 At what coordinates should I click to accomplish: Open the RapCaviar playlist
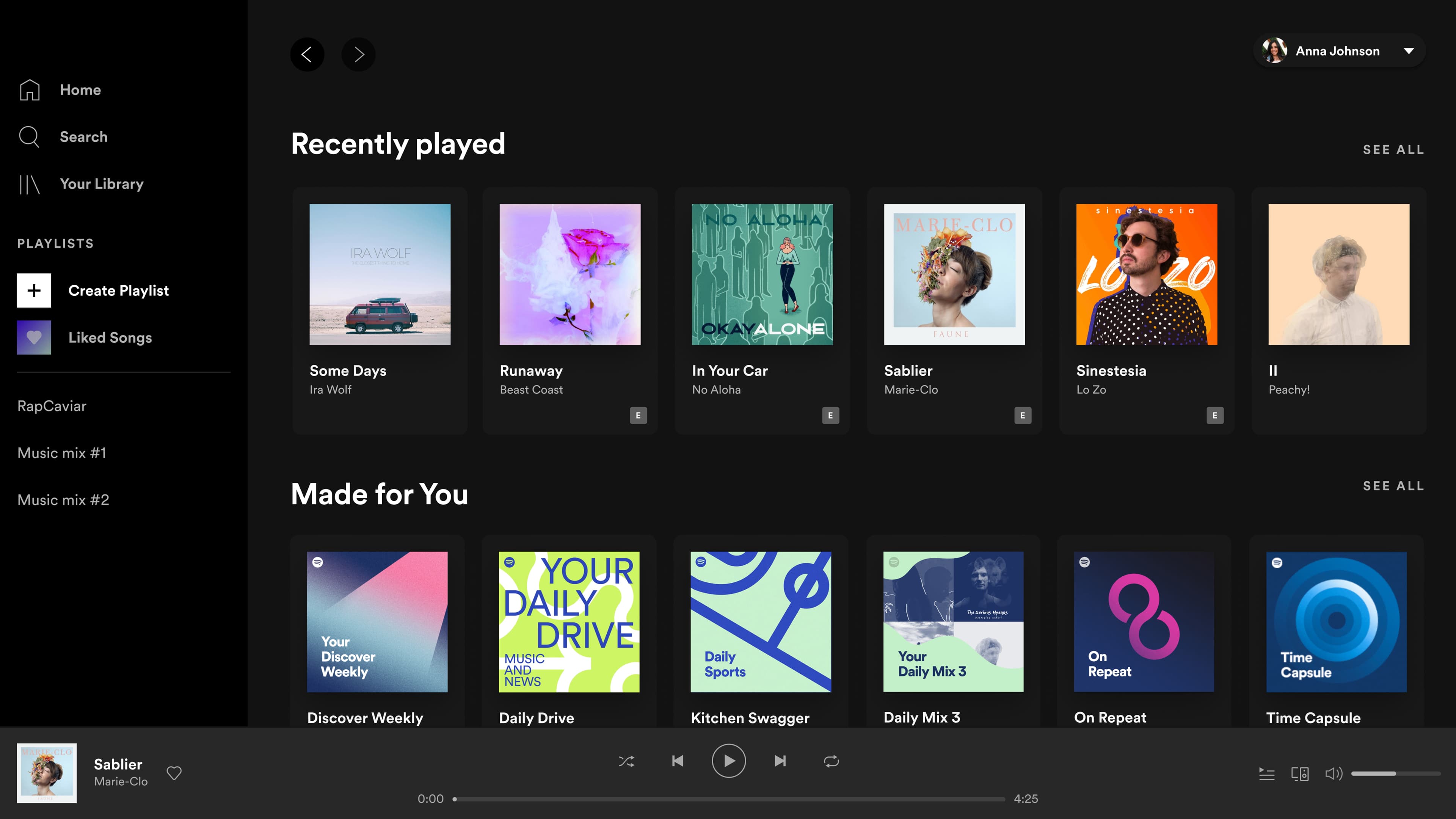click(52, 406)
